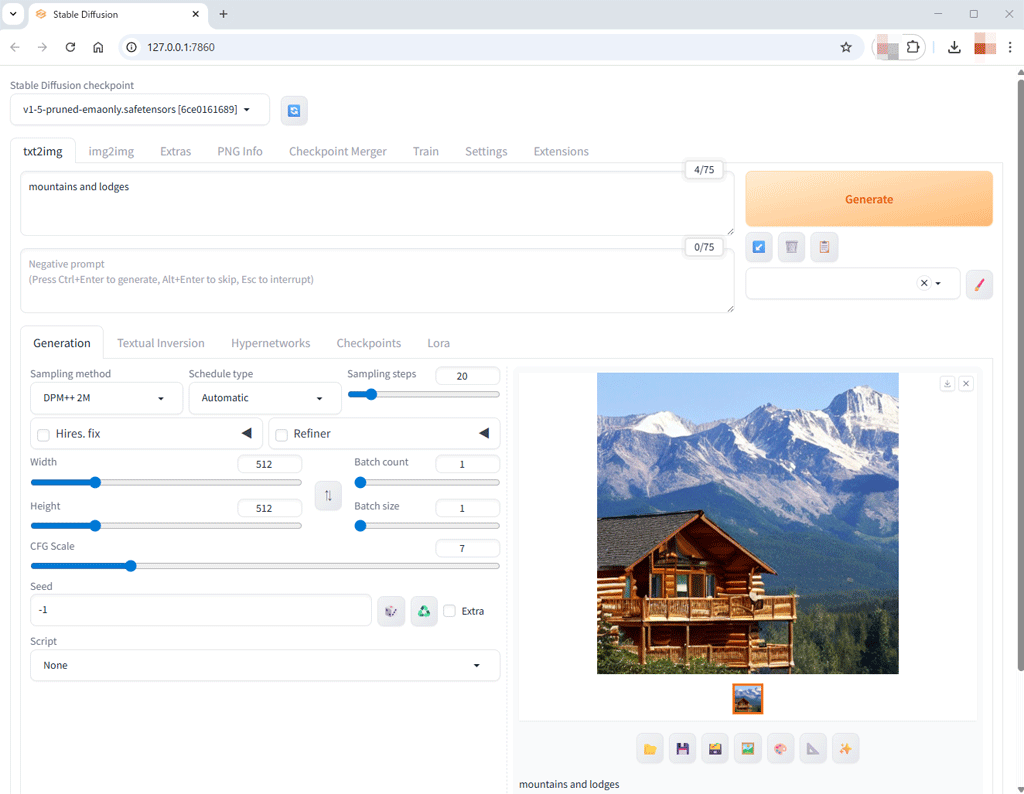This screenshot has width=1024, height=794.
Task: Click the refresh checkpoints icon
Action: point(294,110)
